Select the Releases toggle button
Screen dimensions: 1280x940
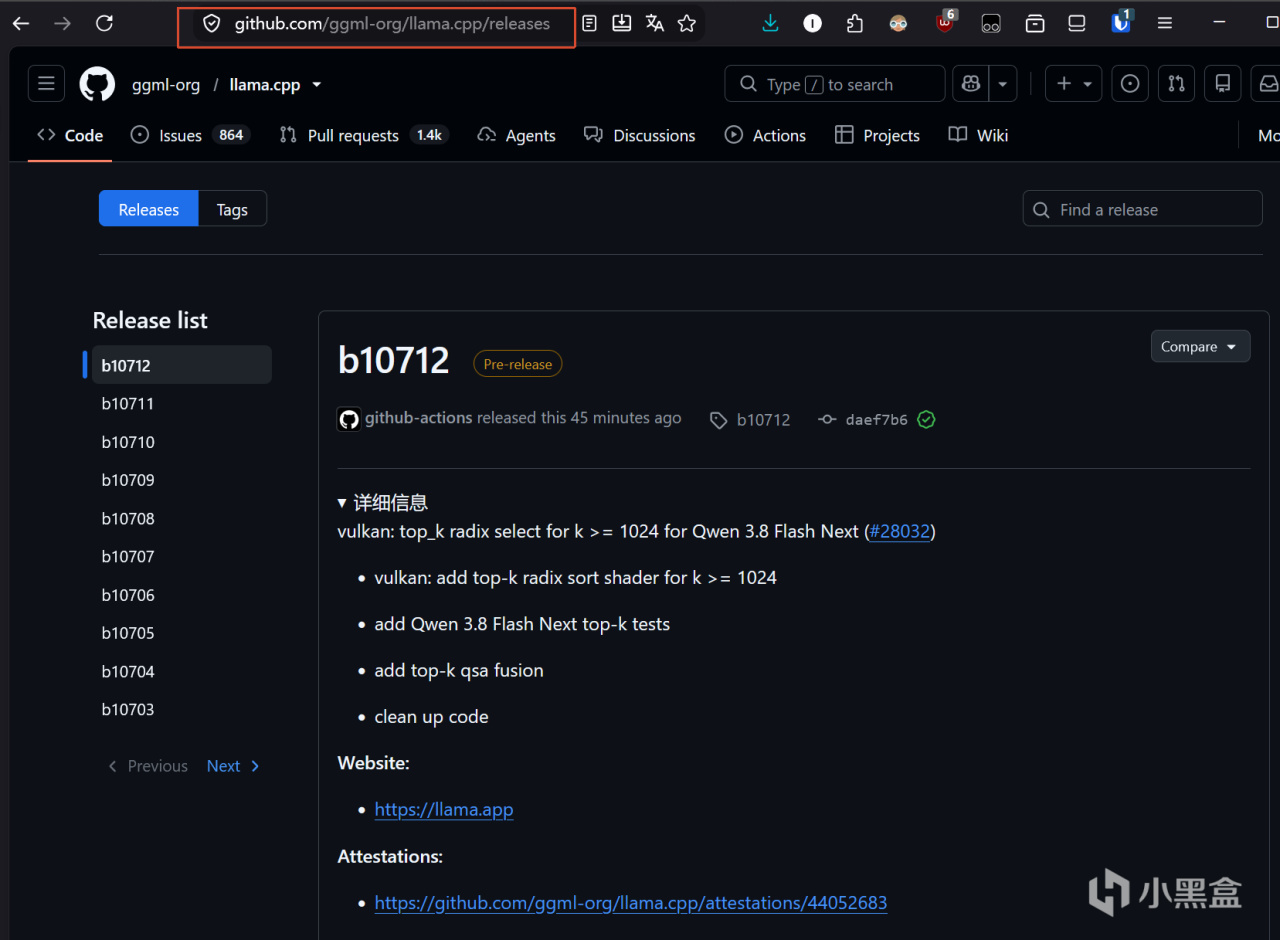[148, 209]
